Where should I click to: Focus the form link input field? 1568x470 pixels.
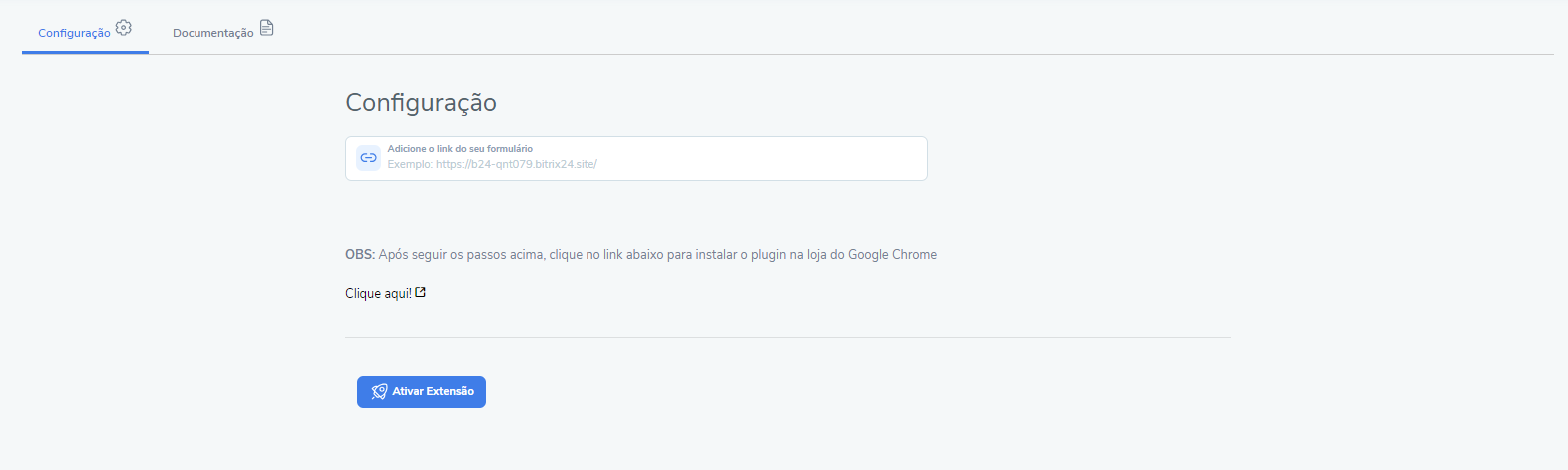636,158
